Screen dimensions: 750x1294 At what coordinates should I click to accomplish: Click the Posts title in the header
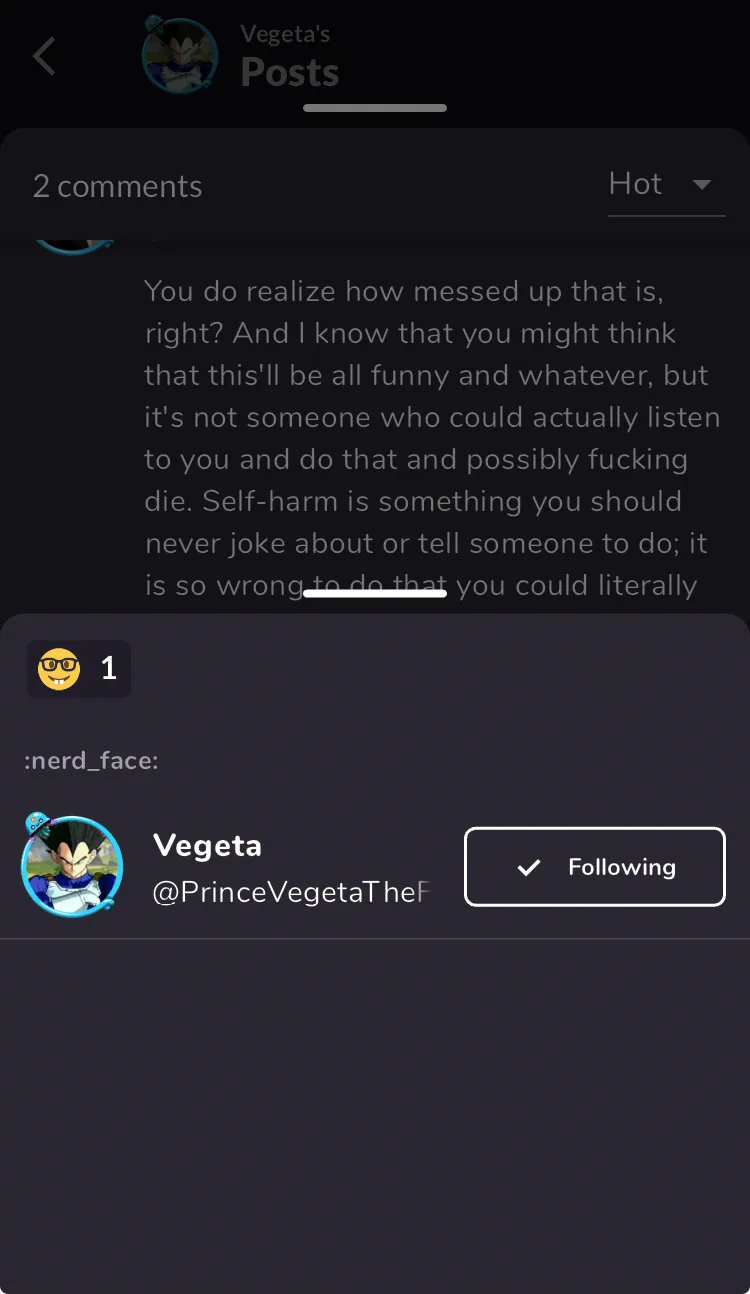[290, 72]
